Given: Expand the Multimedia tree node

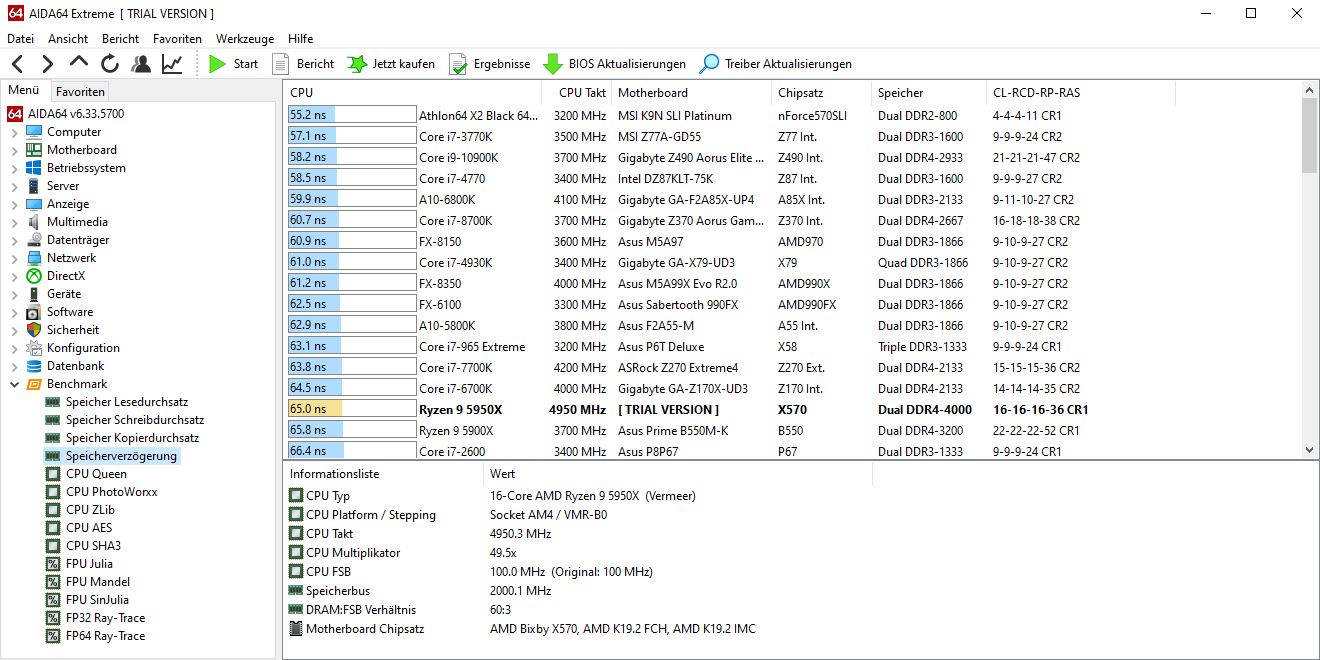Looking at the screenshot, I should coord(14,222).
